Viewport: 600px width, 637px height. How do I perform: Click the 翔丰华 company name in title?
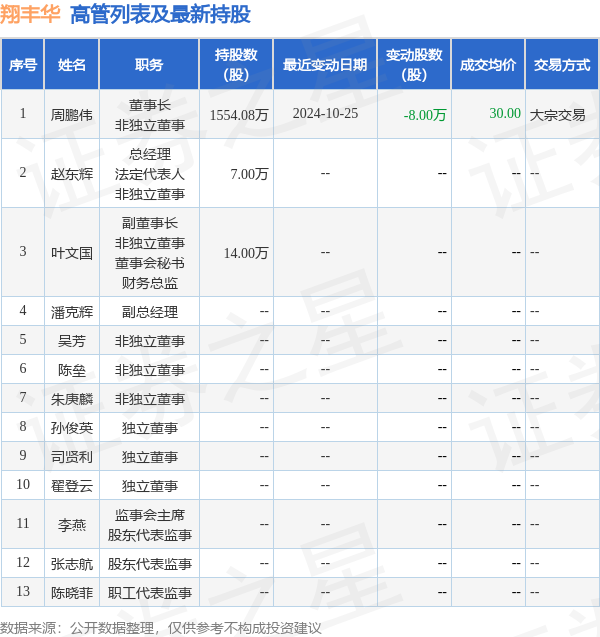[30, 14]
